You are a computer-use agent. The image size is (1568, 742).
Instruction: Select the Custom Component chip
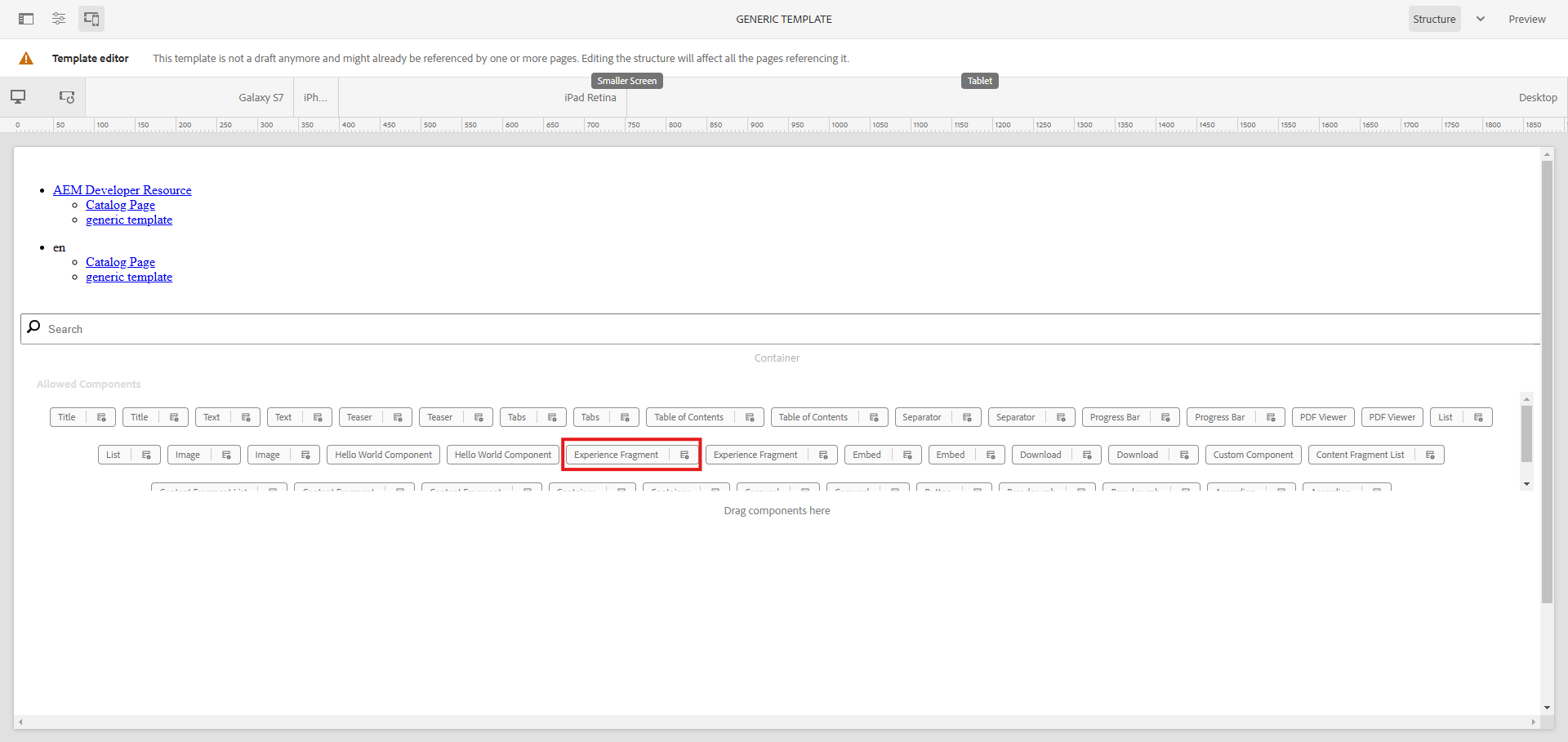coord(1253,455)
